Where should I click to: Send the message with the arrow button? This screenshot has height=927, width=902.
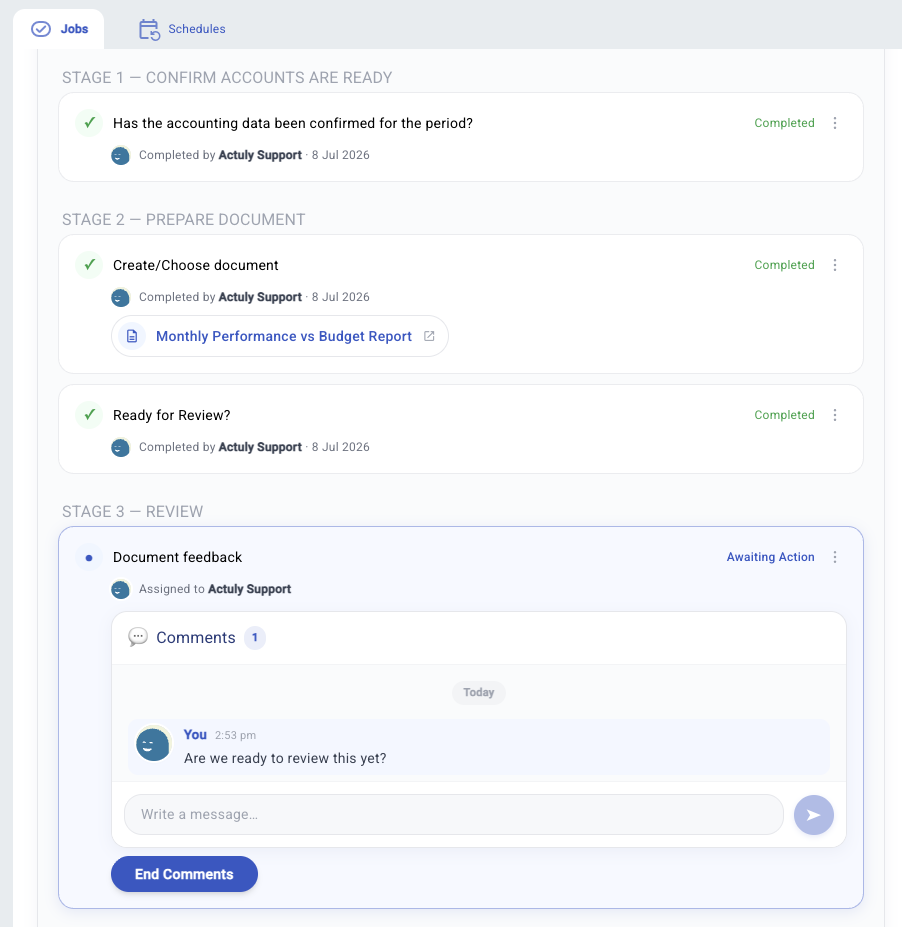pos(814,815)
